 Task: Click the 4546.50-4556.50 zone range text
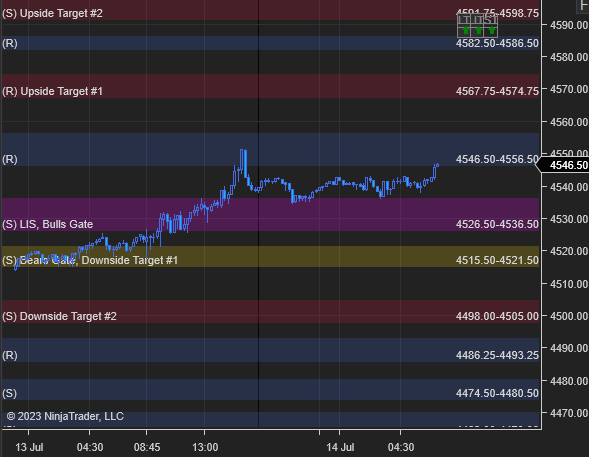pos(497,159)
